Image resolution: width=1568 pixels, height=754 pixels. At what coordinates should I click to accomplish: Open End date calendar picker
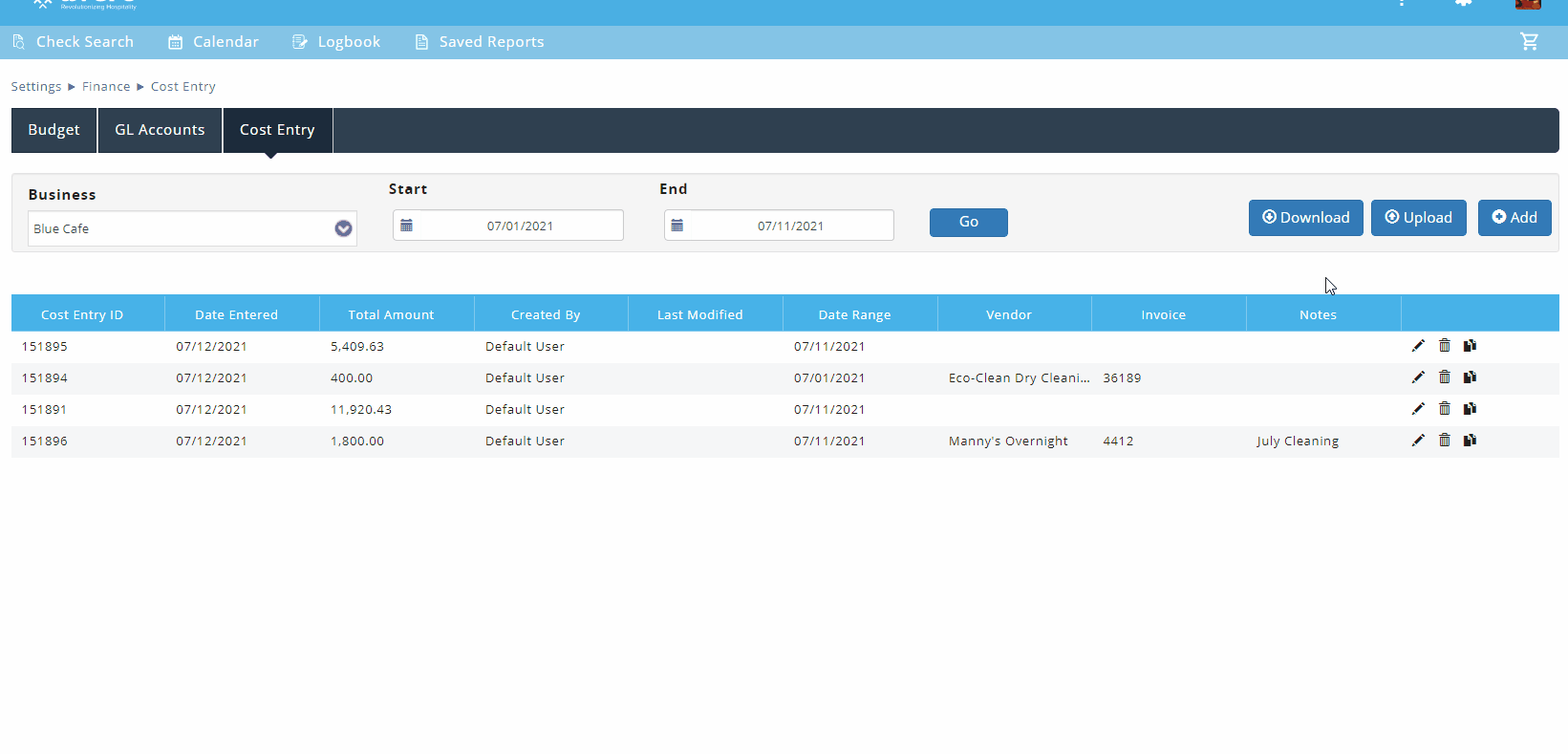pyautogui.click(x=677, y=226)
